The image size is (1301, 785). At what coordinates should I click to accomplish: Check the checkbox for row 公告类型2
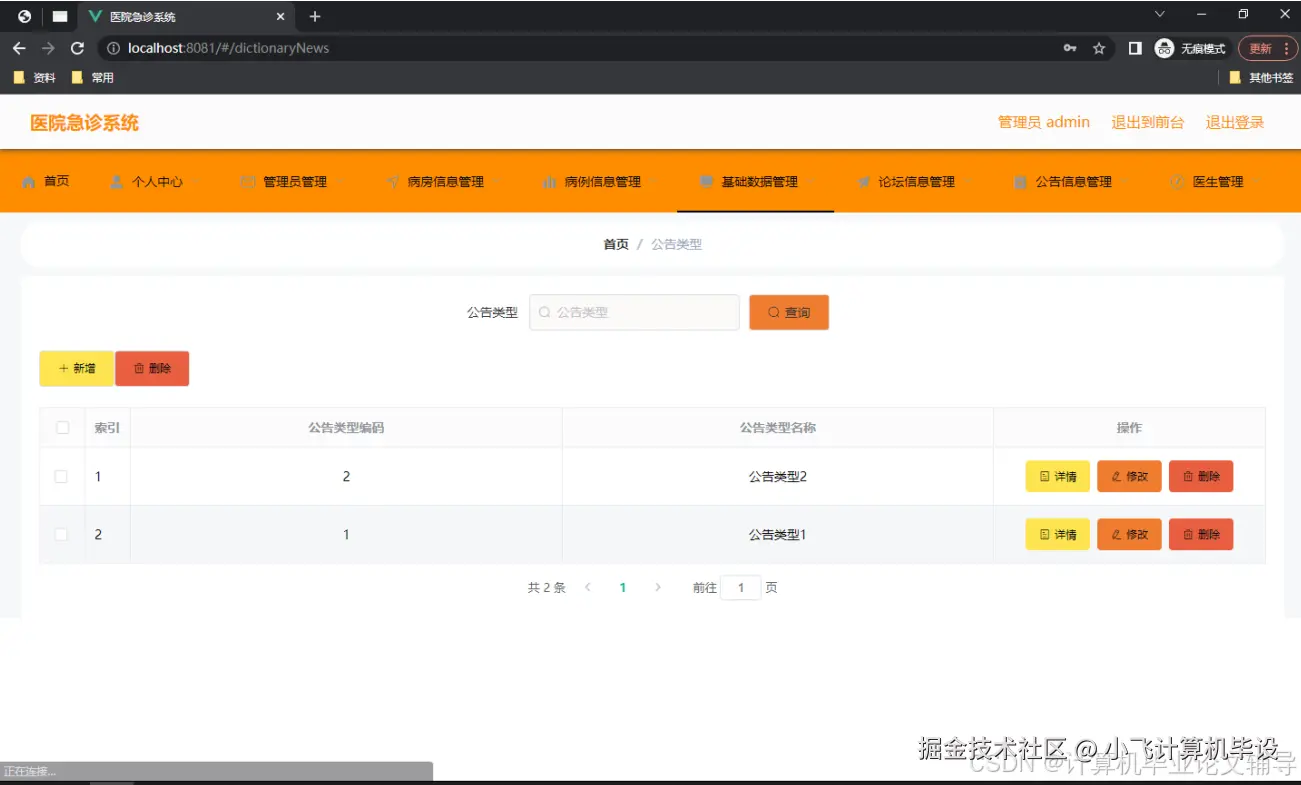(62, 476)
